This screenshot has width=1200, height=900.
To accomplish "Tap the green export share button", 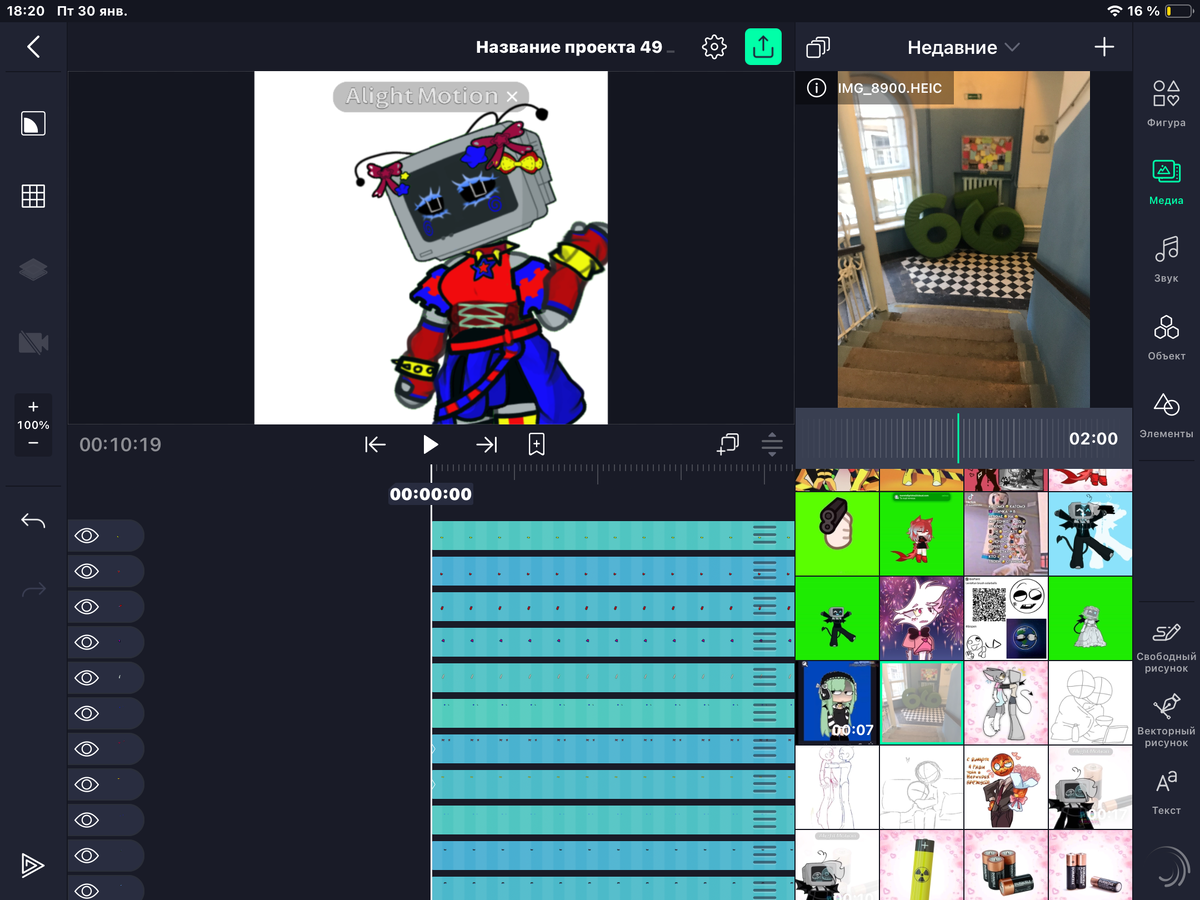I will 763,47.
